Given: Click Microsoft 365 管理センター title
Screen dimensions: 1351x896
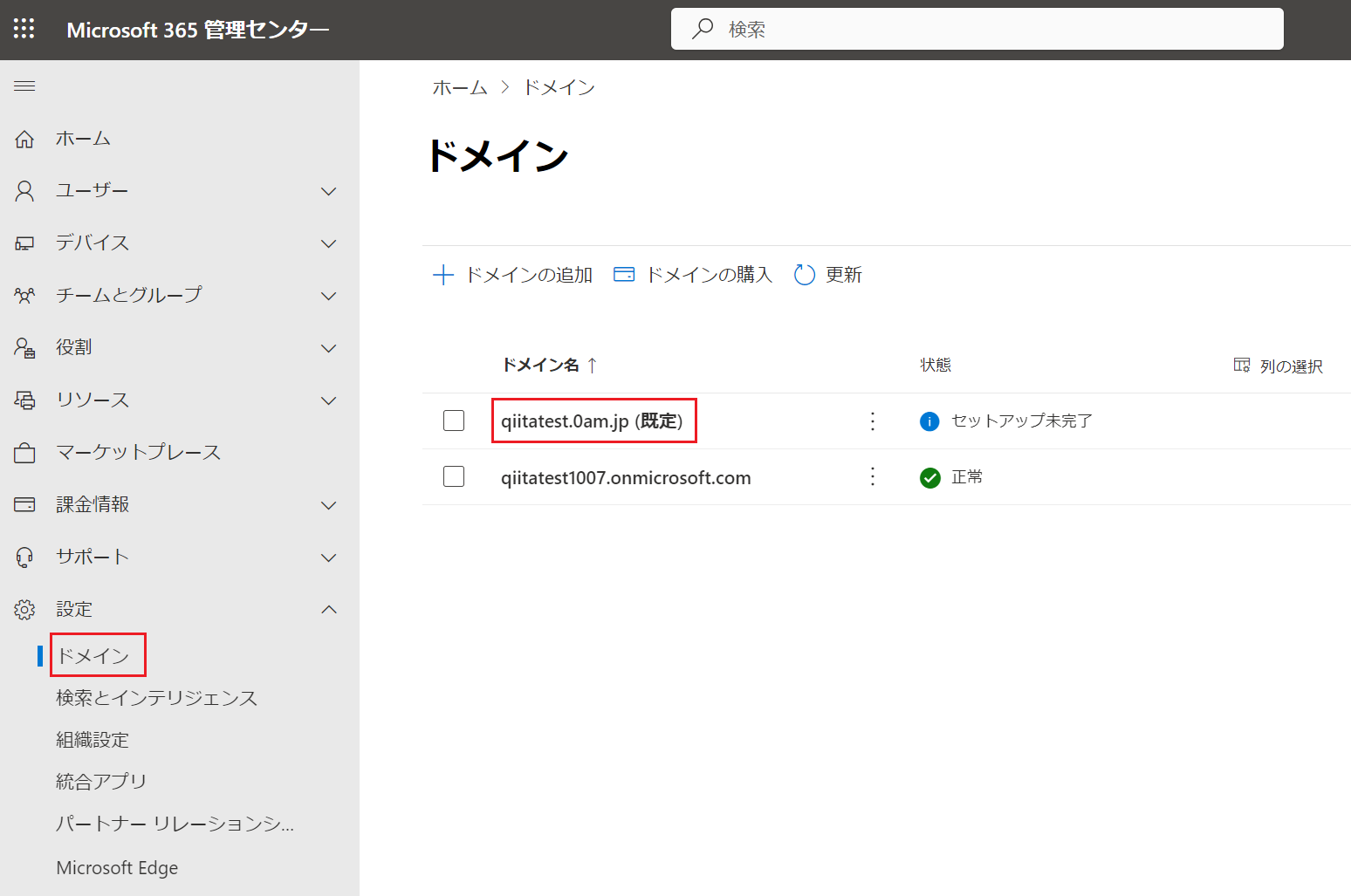Looking at the screenshot, I should click(198, 30).
